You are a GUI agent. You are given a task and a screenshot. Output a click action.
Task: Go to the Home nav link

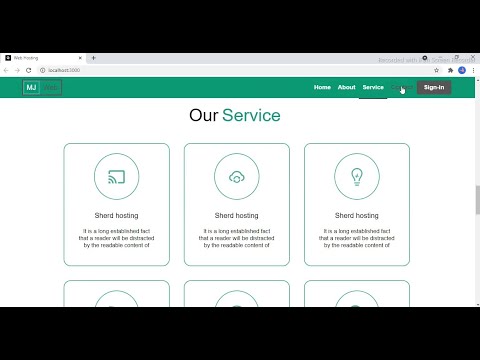tap(322, 87)
